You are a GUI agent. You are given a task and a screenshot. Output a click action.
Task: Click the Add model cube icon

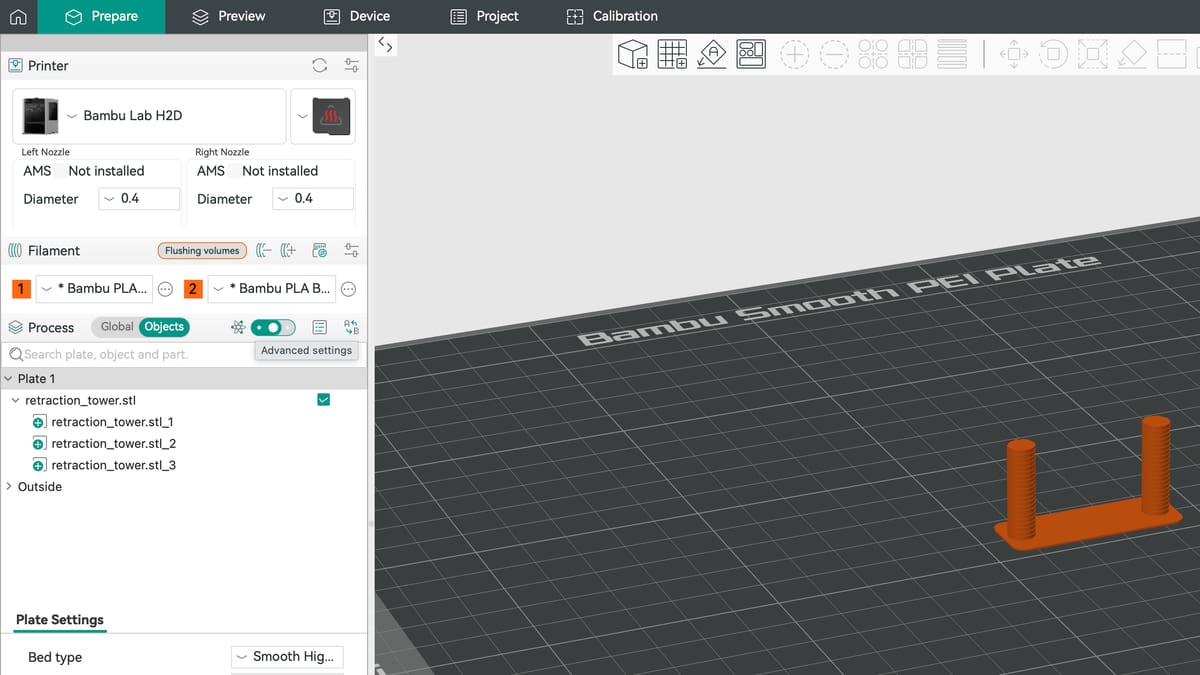click(x=632, y=54)
